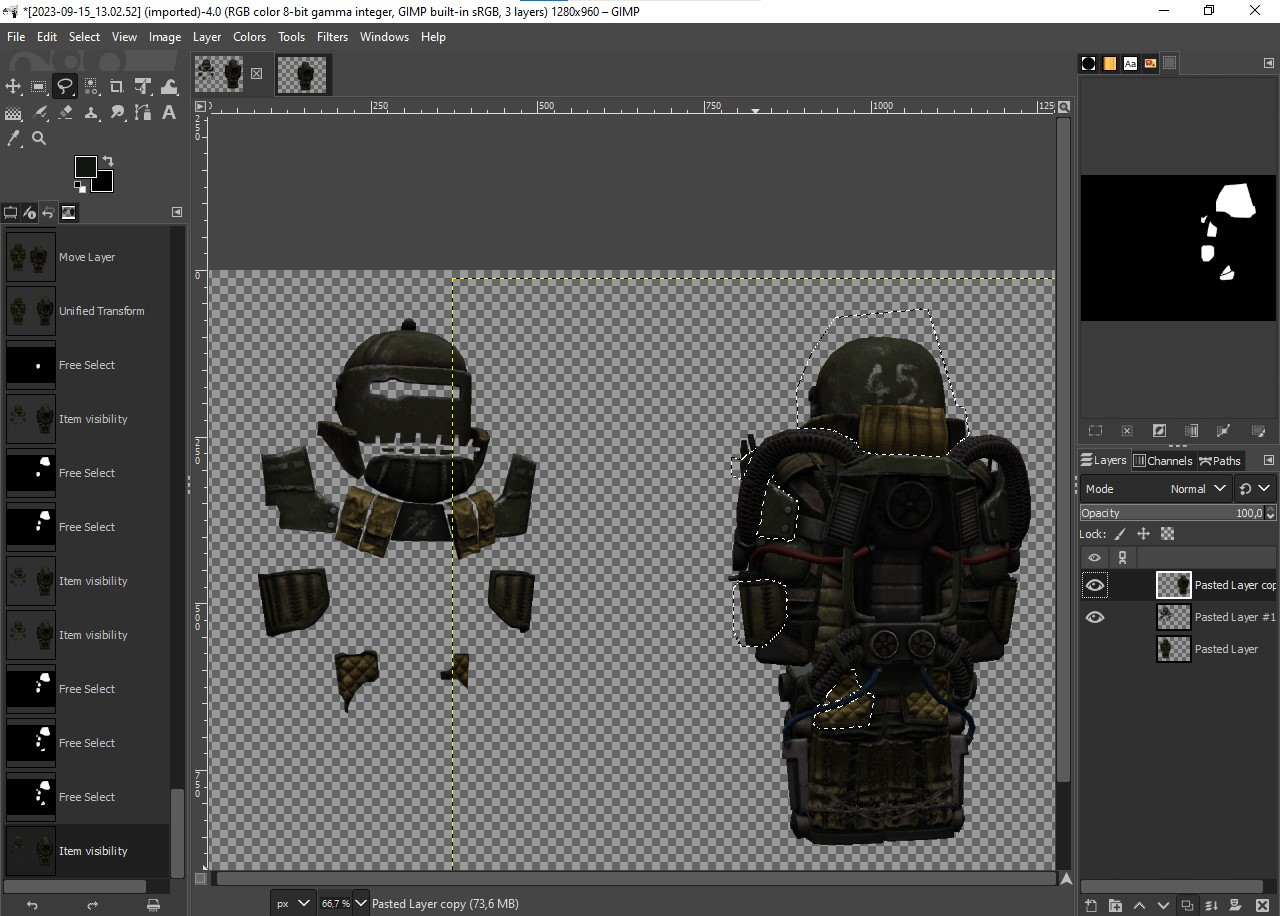This screenshot has height=916, width=1280.
Task: Open image menu arrow at ruler corner
Action: point(200,106)
